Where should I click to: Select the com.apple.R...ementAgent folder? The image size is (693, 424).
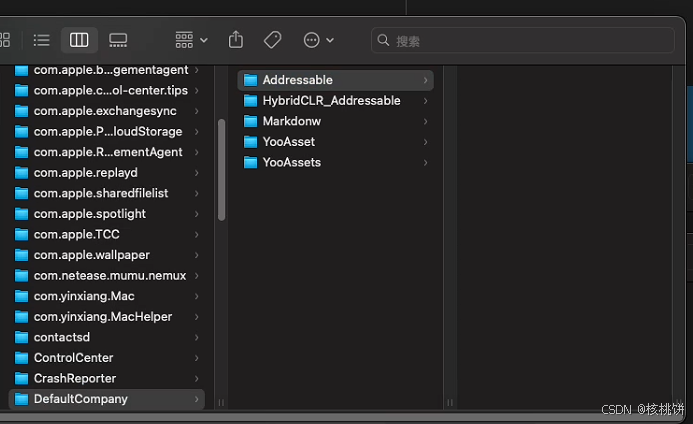click(x=107, y=152)
